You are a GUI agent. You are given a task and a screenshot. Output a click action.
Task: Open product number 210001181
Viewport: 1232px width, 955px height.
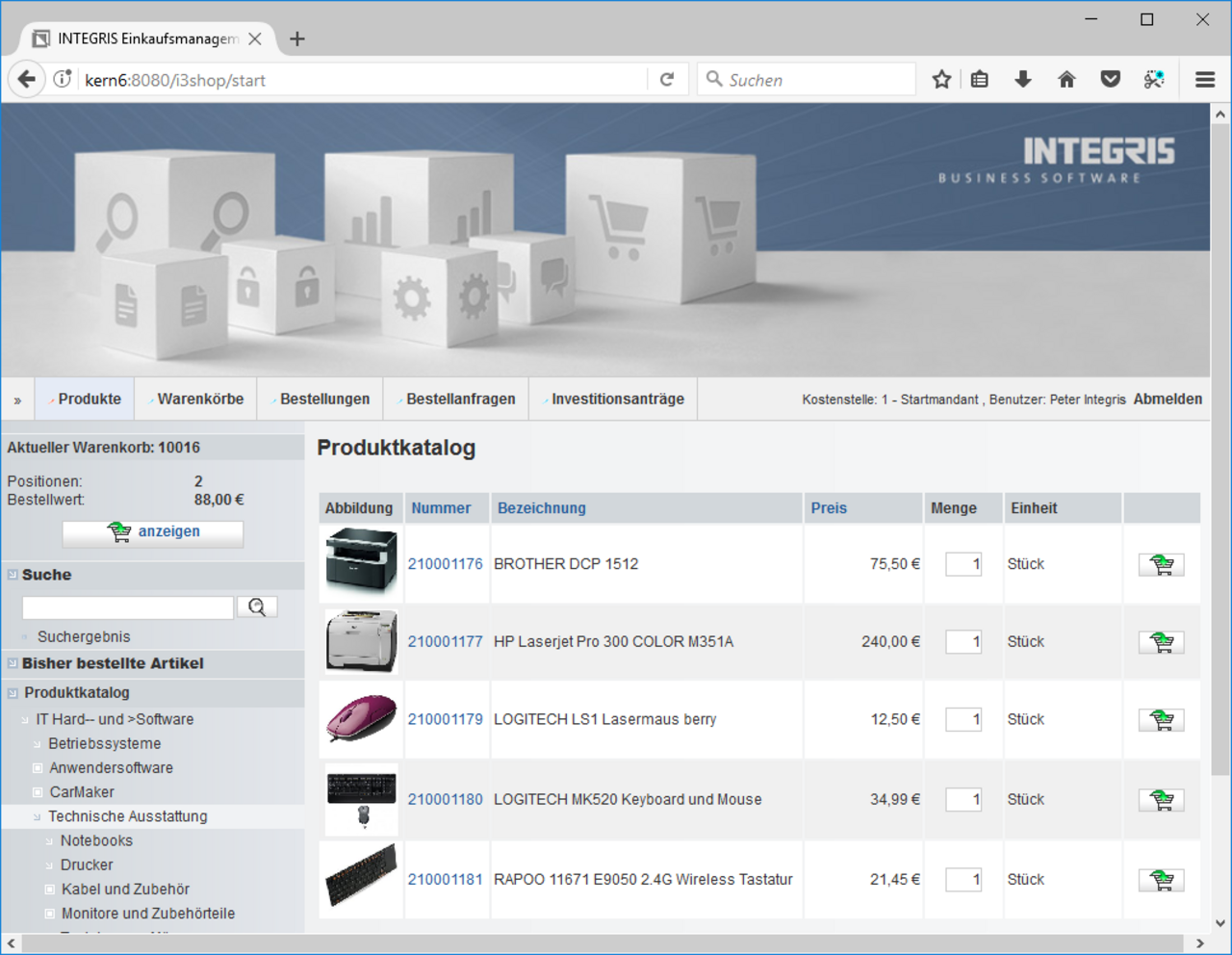coord(445,879)
